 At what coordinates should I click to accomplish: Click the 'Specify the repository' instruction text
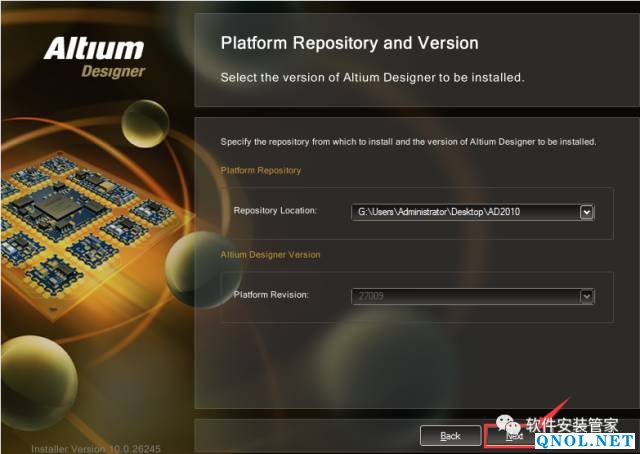[408, 142]
